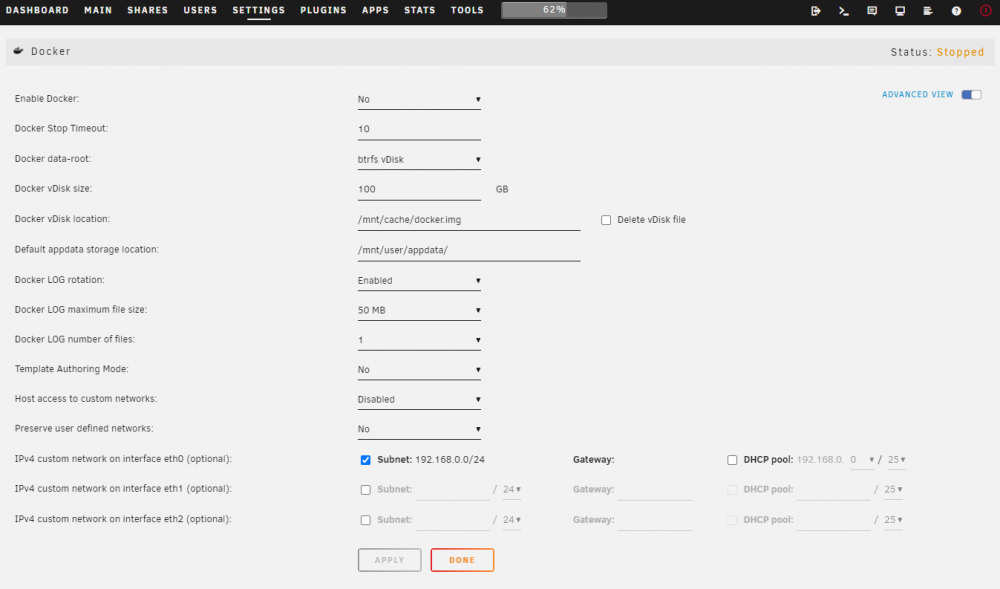The image size is (1000, 589).
Task: Click the eth1 Subnet input field
Action: tap(453, 490)
